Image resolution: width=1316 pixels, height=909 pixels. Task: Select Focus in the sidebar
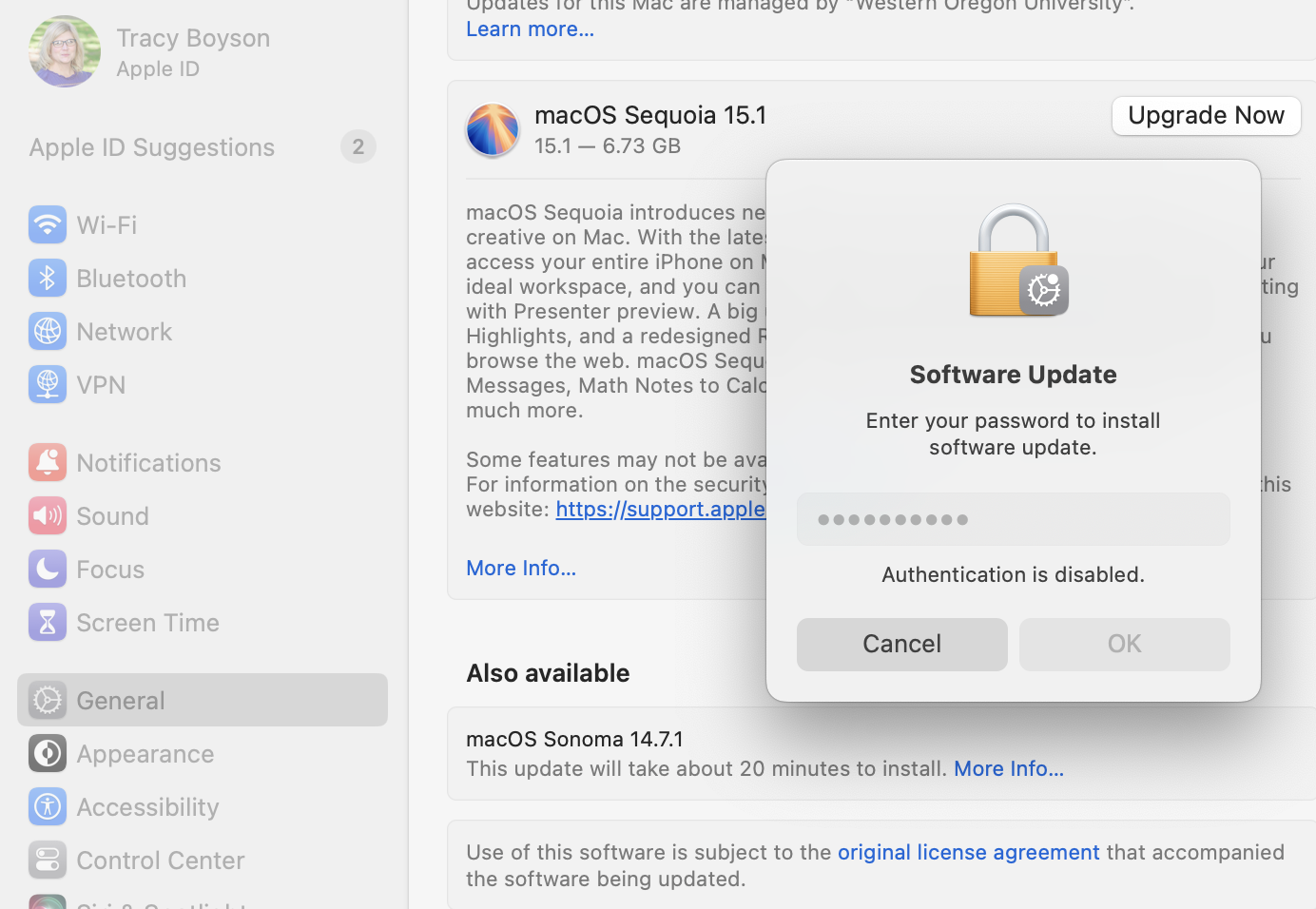(x=203, y=569)
